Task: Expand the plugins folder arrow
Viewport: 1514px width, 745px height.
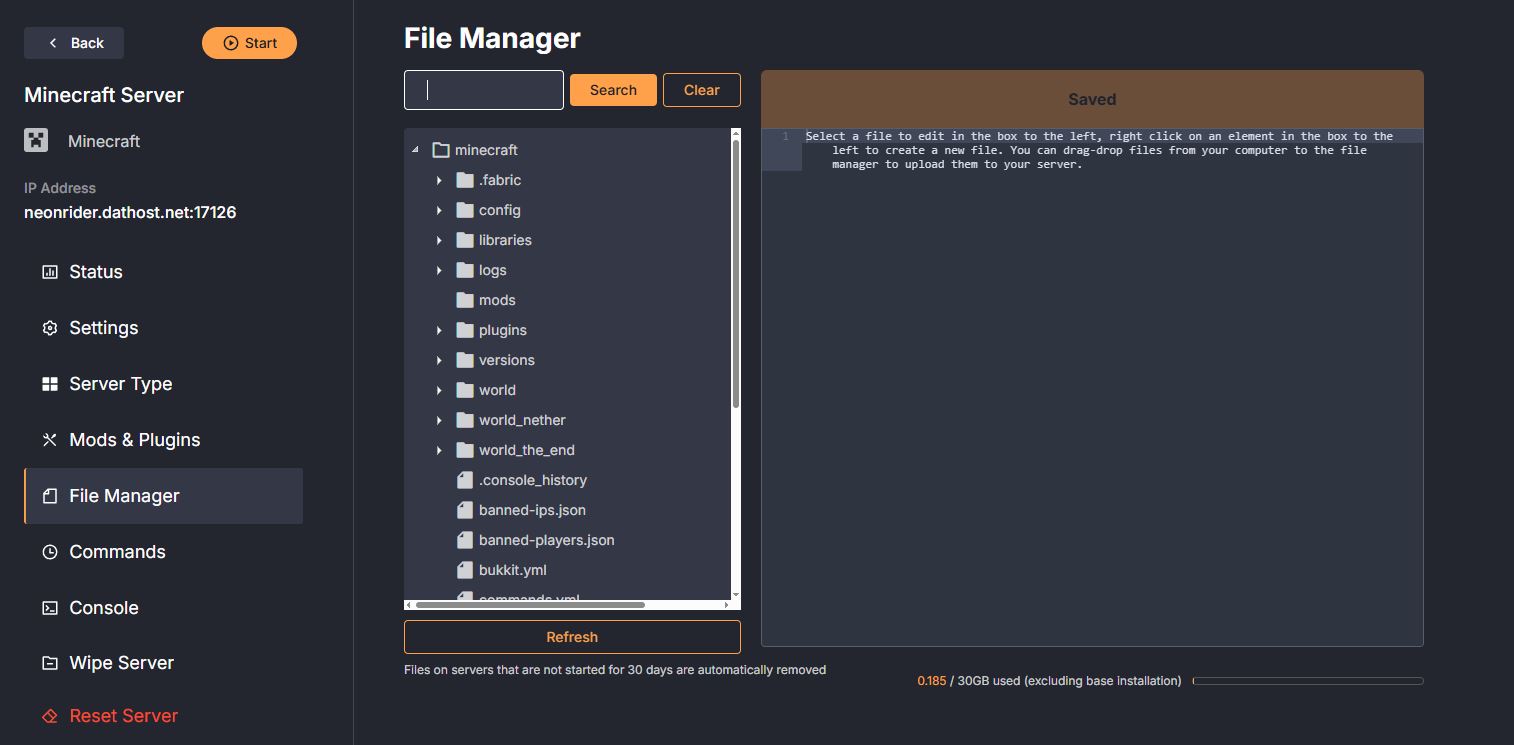Action: coord(439,330)
